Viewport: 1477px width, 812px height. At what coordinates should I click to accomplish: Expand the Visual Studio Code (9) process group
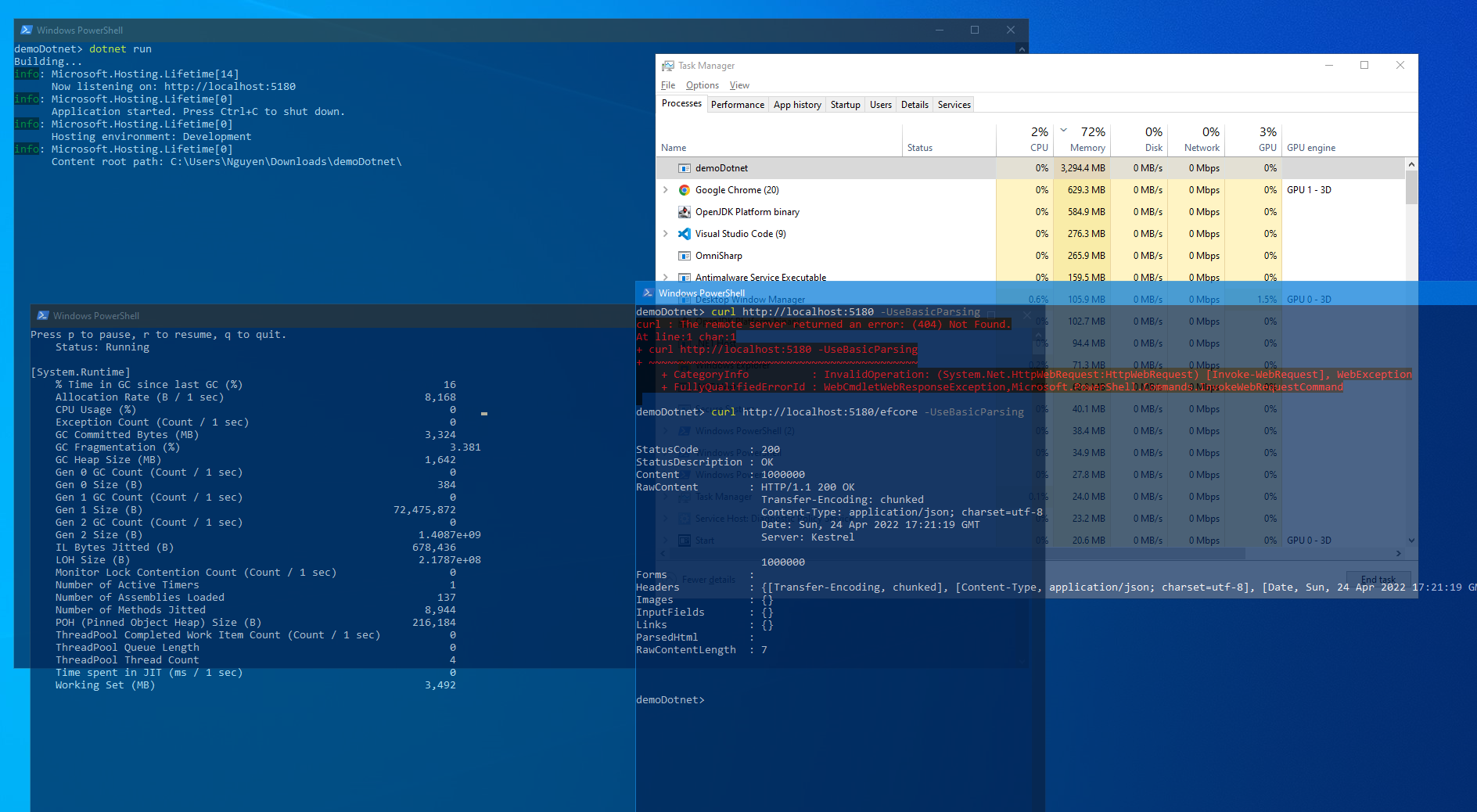coord(666,233)
